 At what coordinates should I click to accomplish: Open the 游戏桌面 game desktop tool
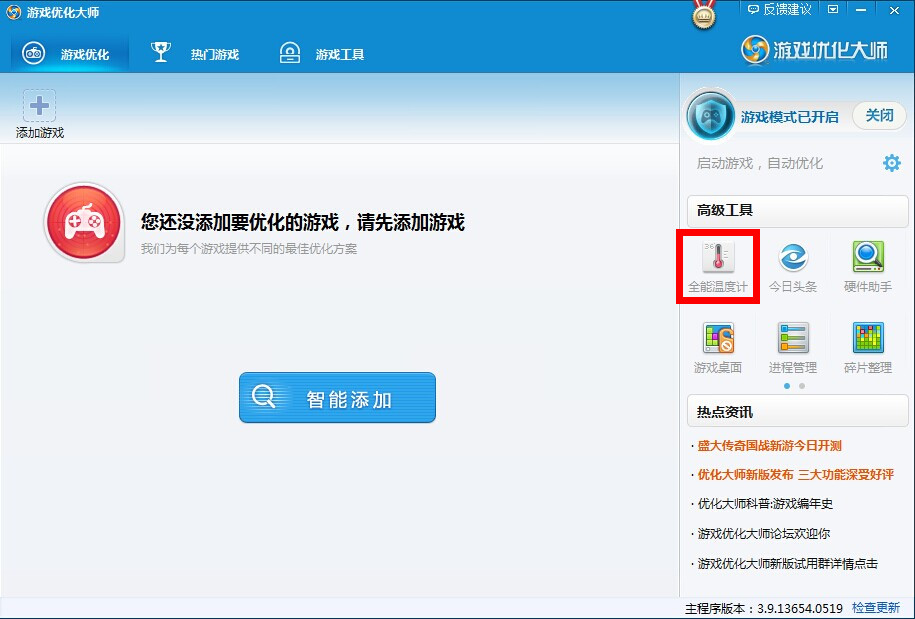tap(718, 348)
